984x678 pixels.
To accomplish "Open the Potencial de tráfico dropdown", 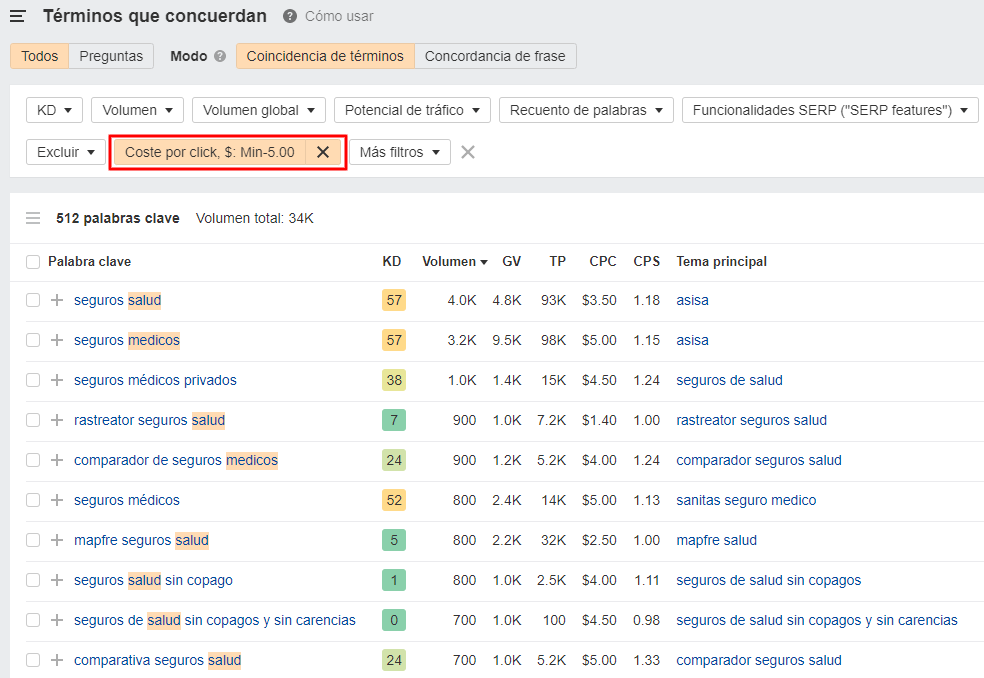I will [412, 110].
